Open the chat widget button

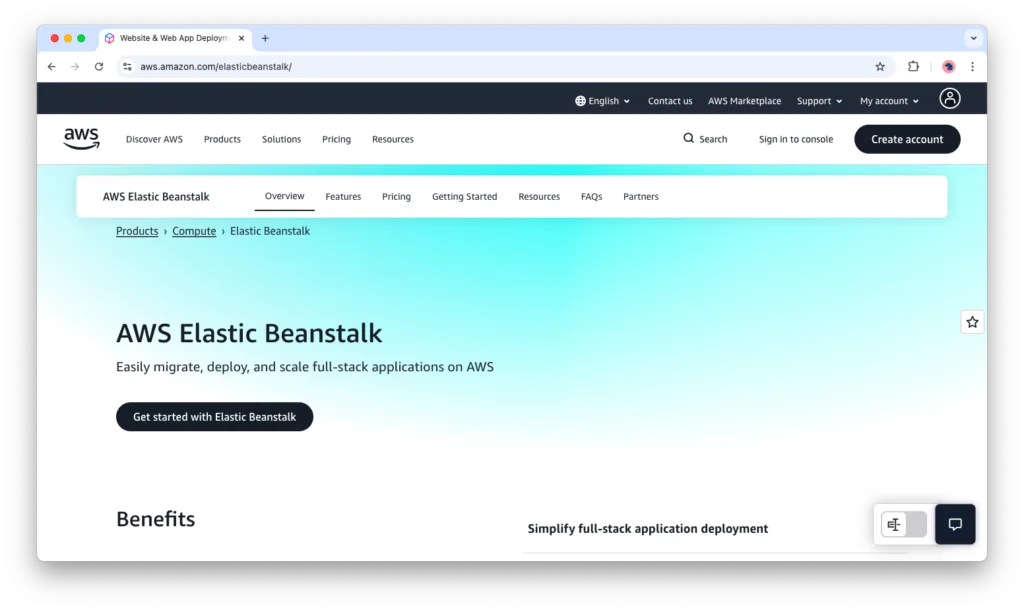(955, 524)
